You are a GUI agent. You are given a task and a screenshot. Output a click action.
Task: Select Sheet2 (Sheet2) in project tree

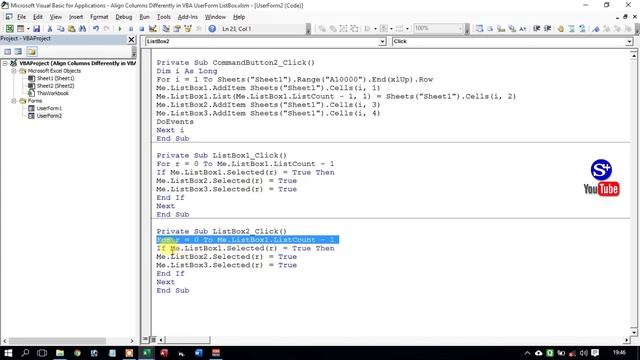coord(56,86)
